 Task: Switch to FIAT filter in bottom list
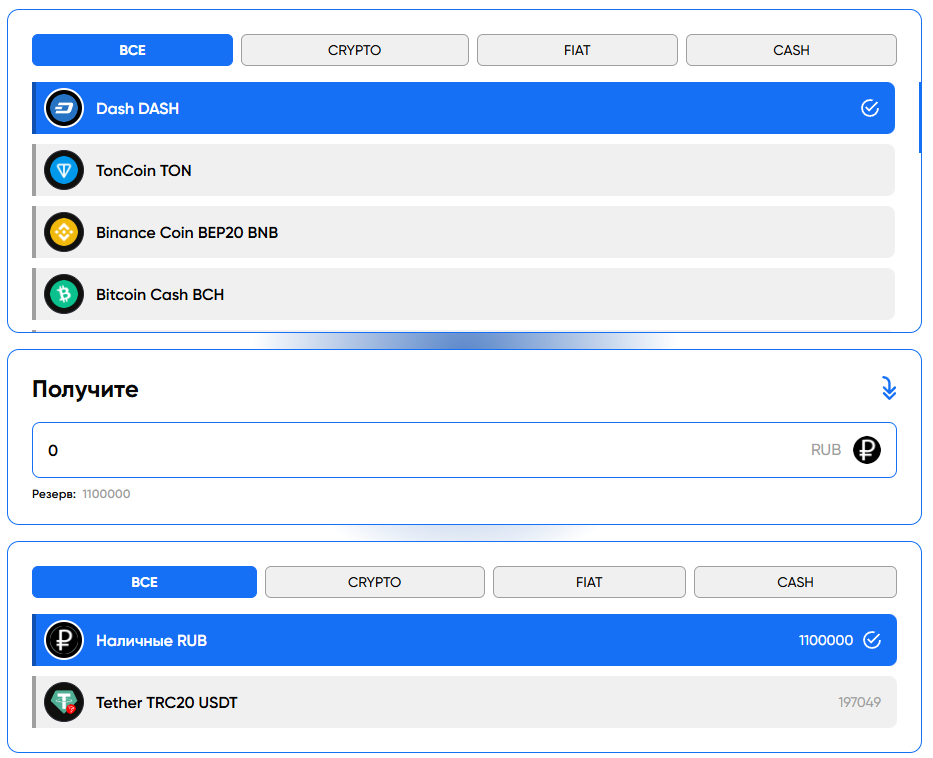pos(589,582)
